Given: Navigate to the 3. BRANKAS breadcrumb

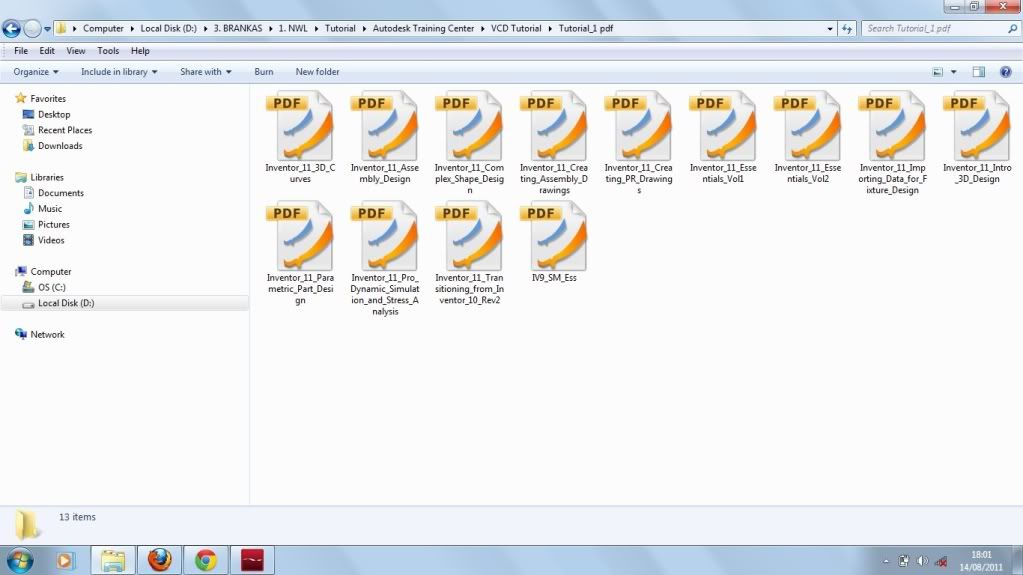Looking at the screenshot, I should [x=237, y=29].
